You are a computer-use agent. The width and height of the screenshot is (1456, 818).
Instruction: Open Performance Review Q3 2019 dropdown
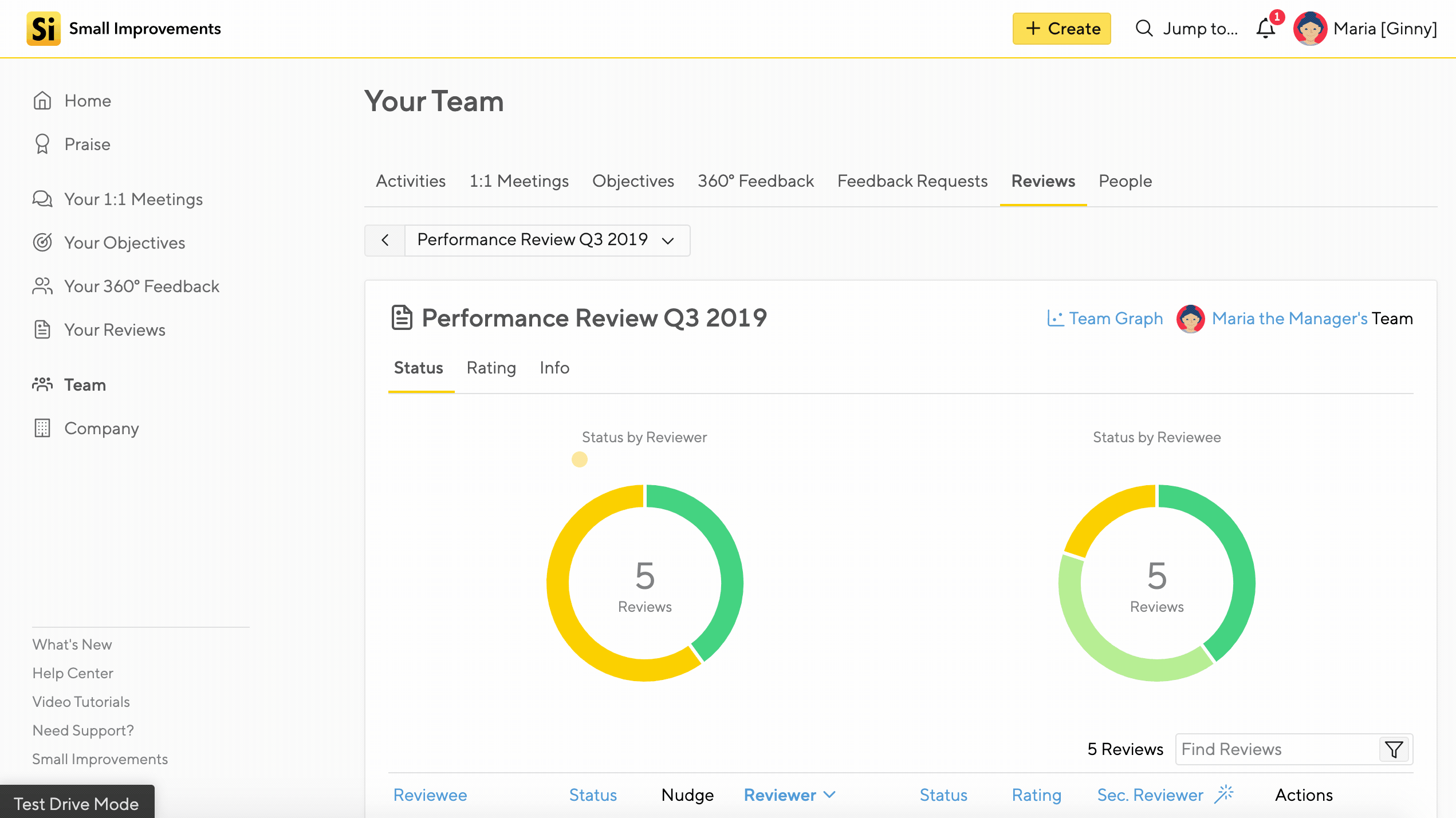tap(547, 240)
